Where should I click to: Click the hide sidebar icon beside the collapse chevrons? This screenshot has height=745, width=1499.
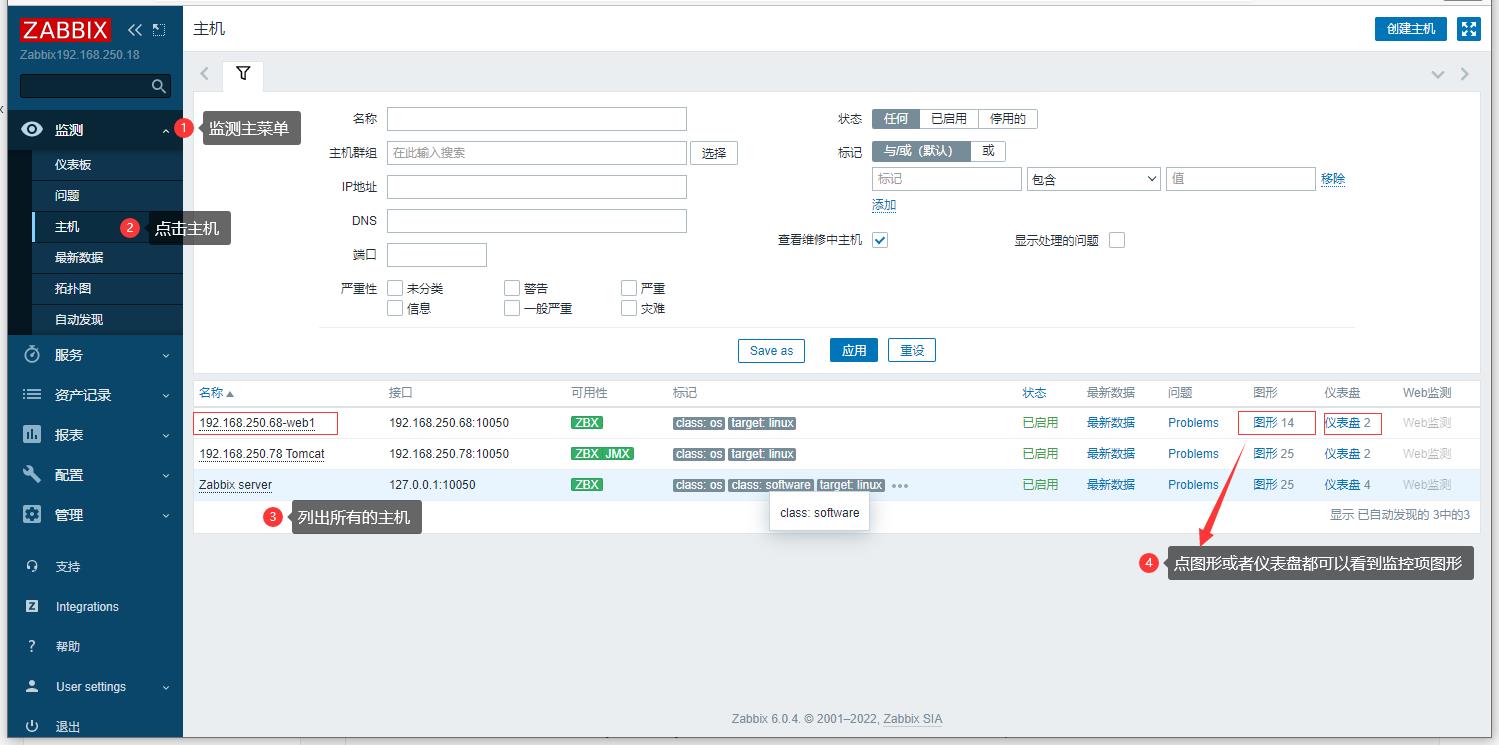[x=159, y=30]
